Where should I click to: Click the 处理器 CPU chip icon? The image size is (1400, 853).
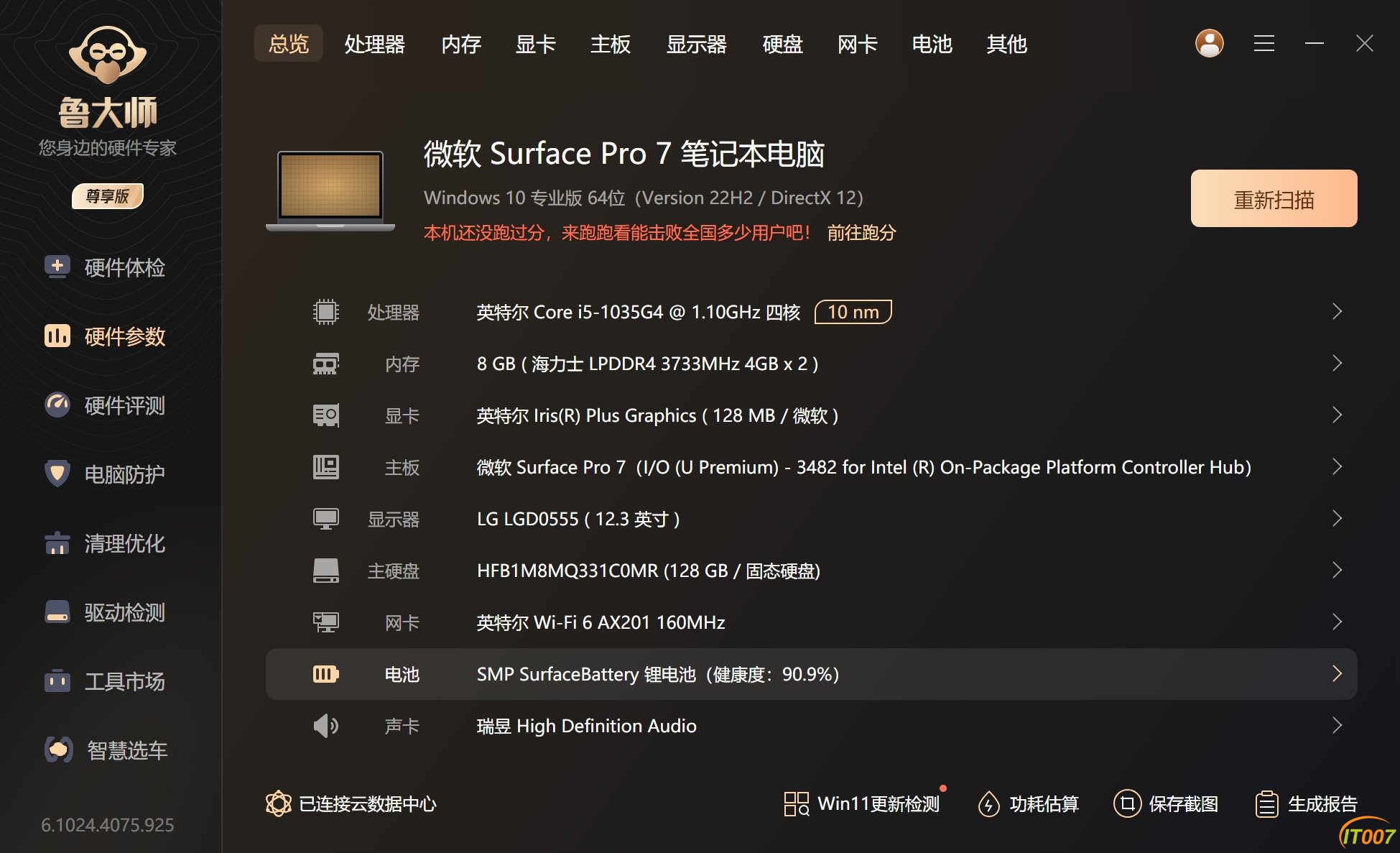(326, 312)
